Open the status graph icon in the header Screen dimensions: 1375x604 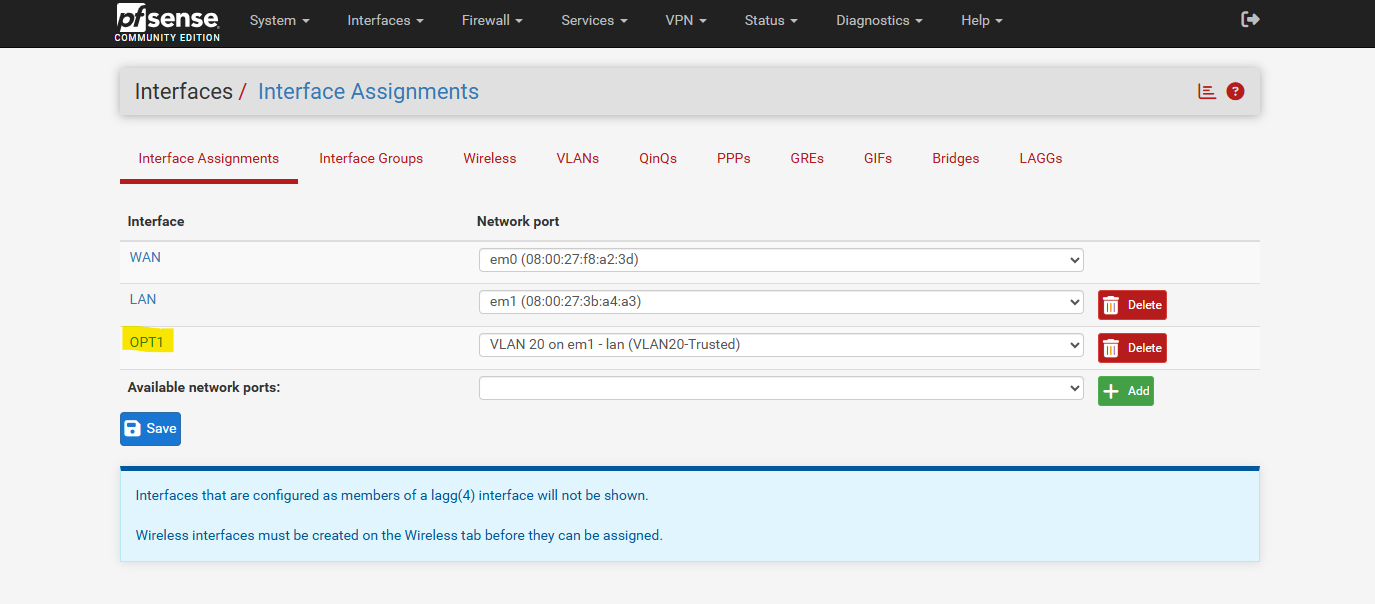1207,91
